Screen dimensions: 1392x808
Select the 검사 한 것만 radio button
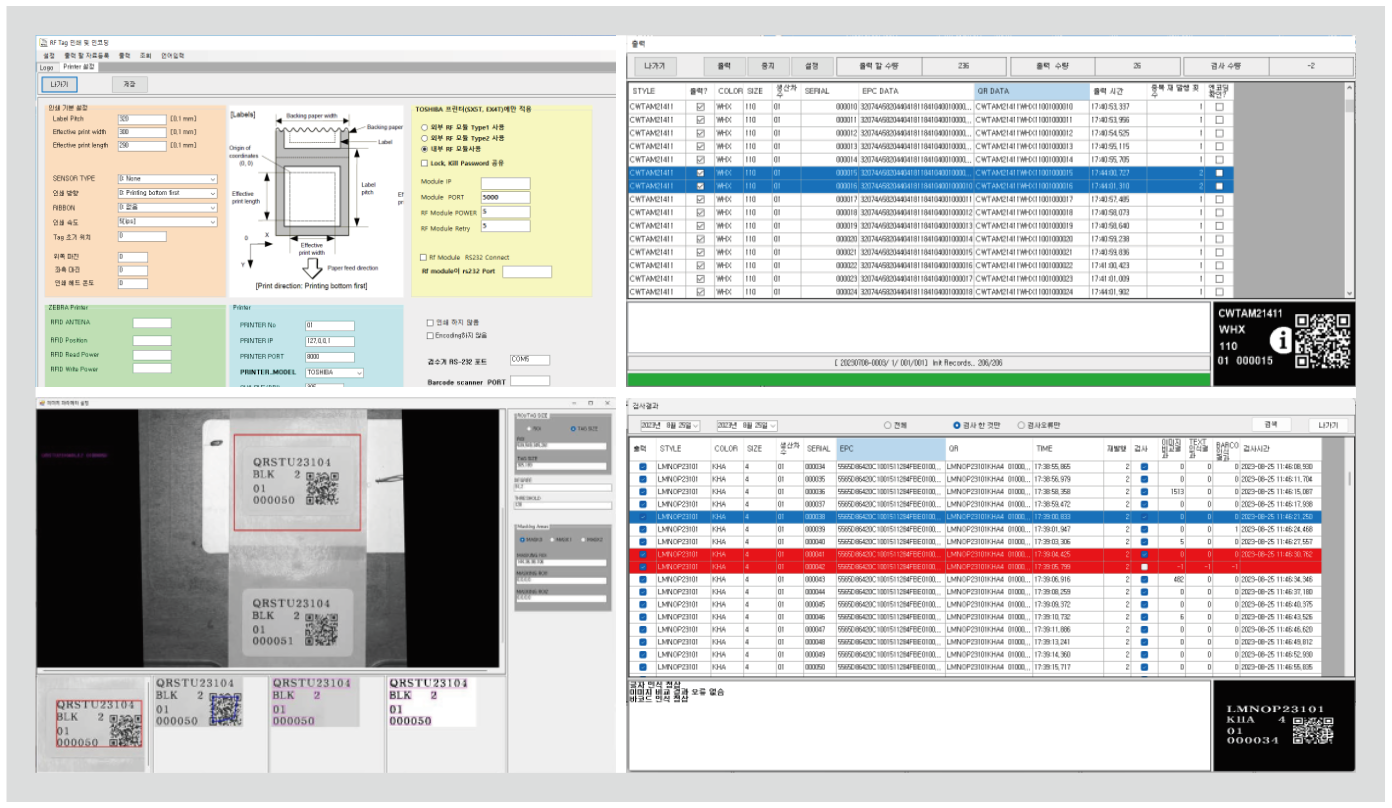point(957,425)
